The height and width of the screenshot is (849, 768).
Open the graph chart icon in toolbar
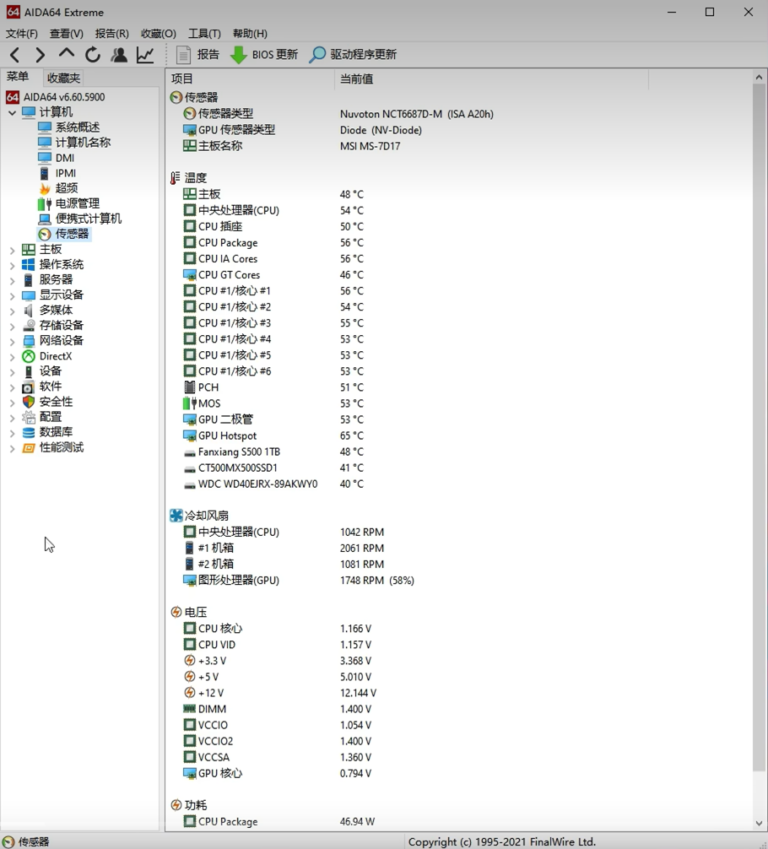145,55
